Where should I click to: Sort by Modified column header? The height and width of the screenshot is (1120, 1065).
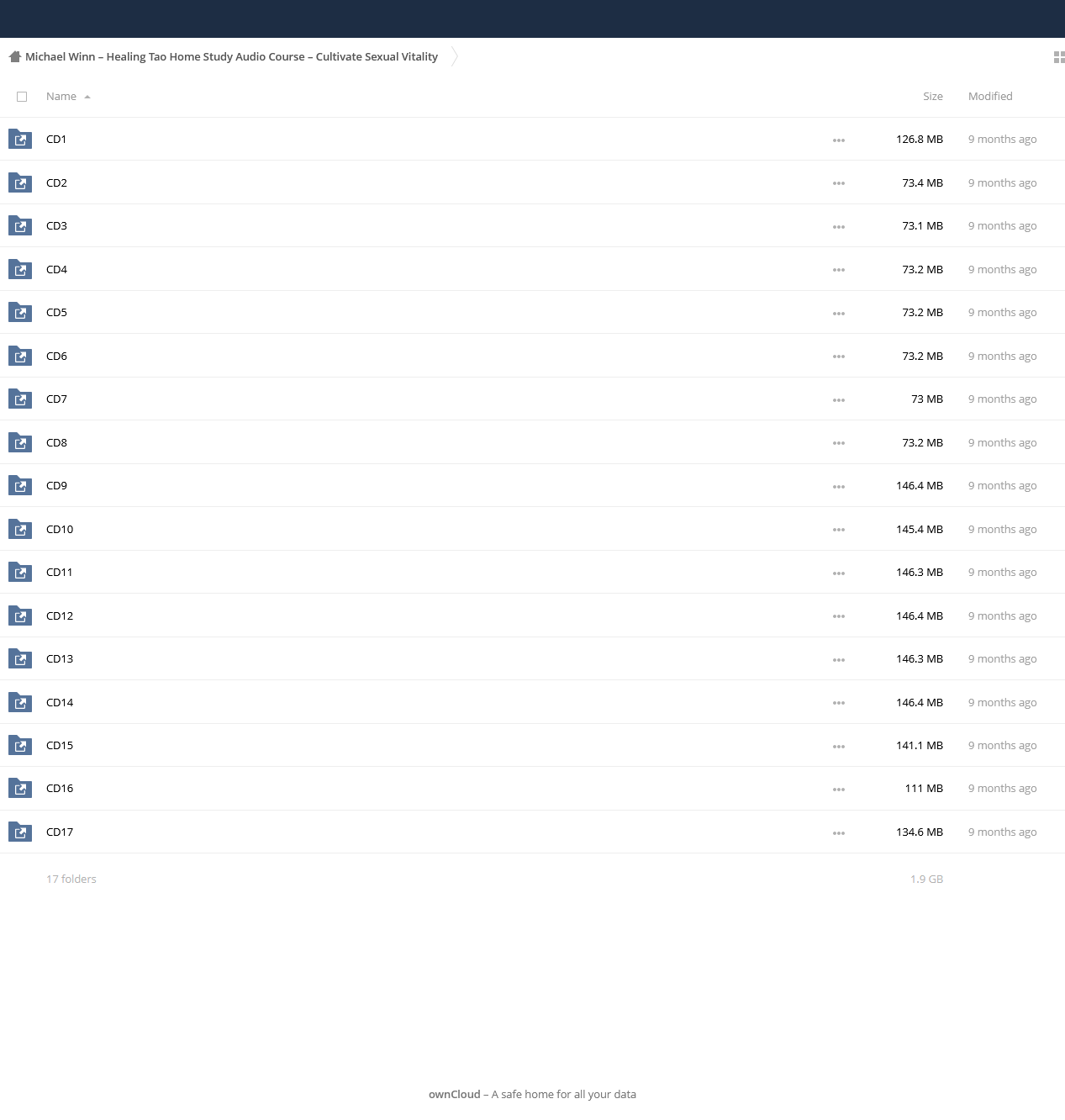pos(990,97)
